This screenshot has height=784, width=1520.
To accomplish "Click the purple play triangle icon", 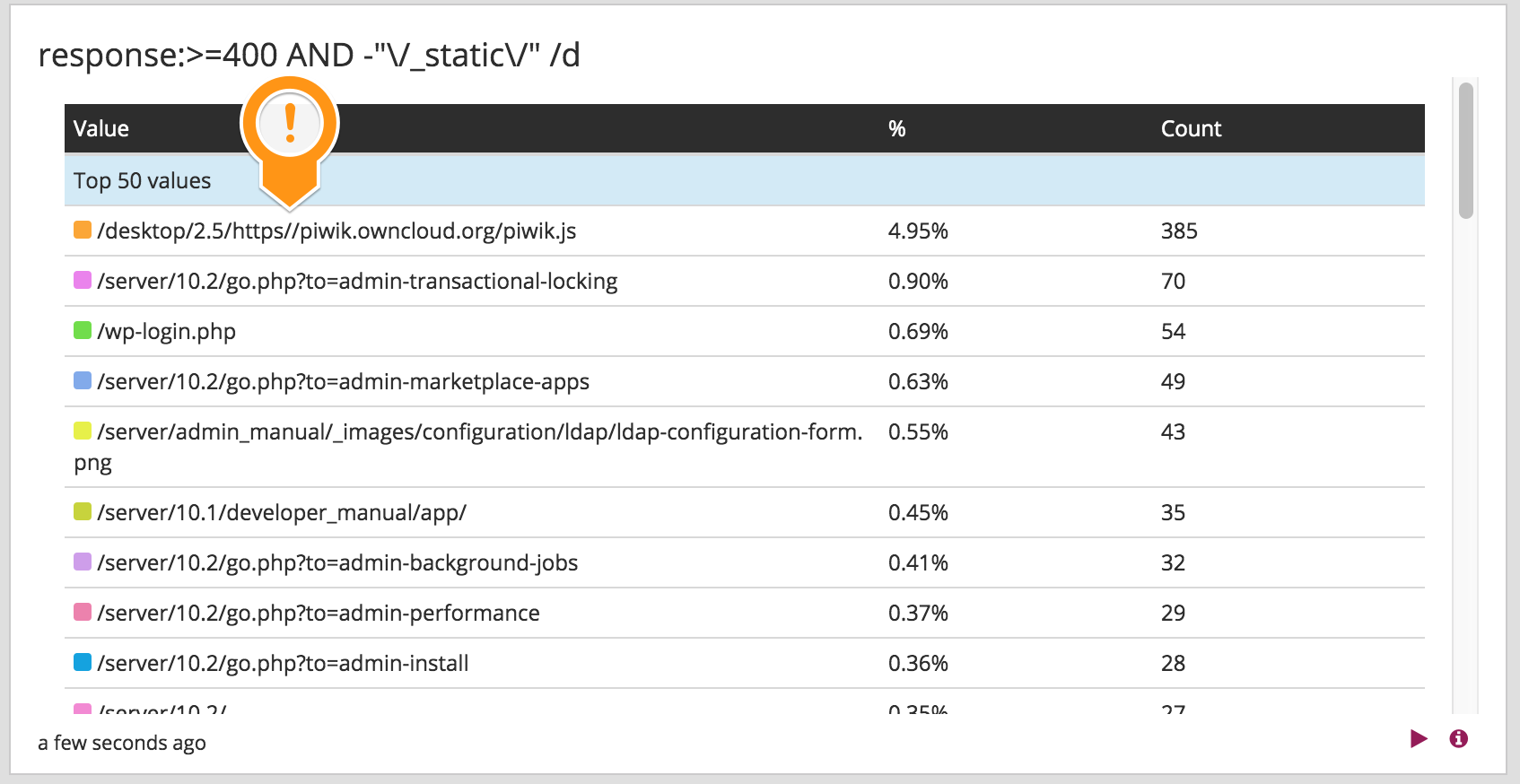I will tap(1419, 738).
